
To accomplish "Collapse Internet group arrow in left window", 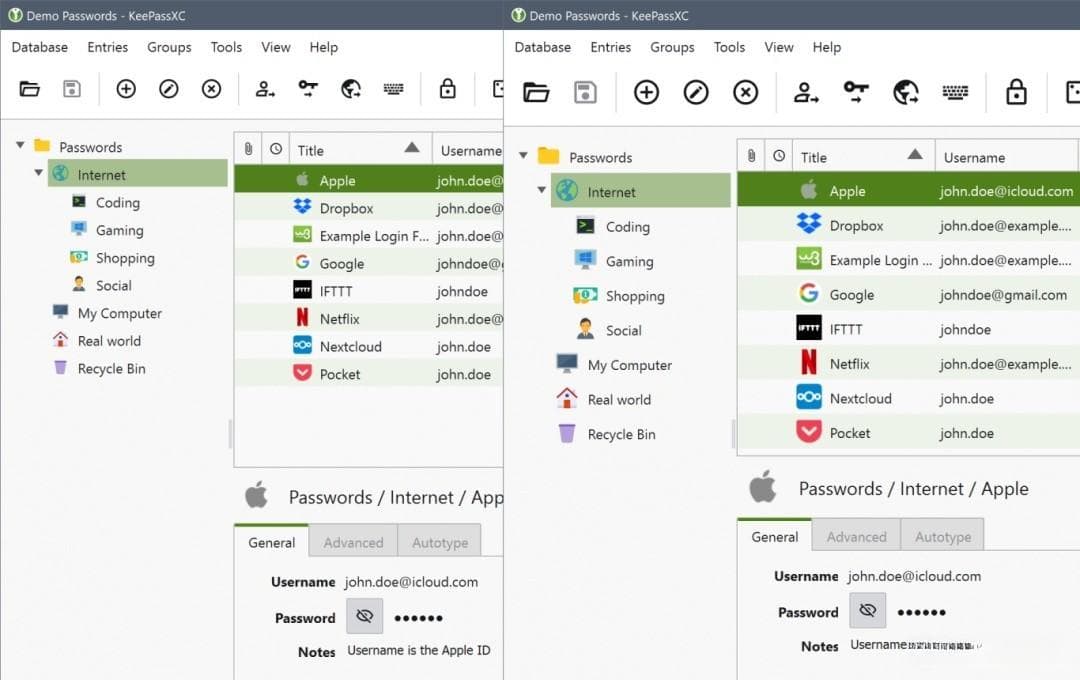I will click(x=39, y=173).
